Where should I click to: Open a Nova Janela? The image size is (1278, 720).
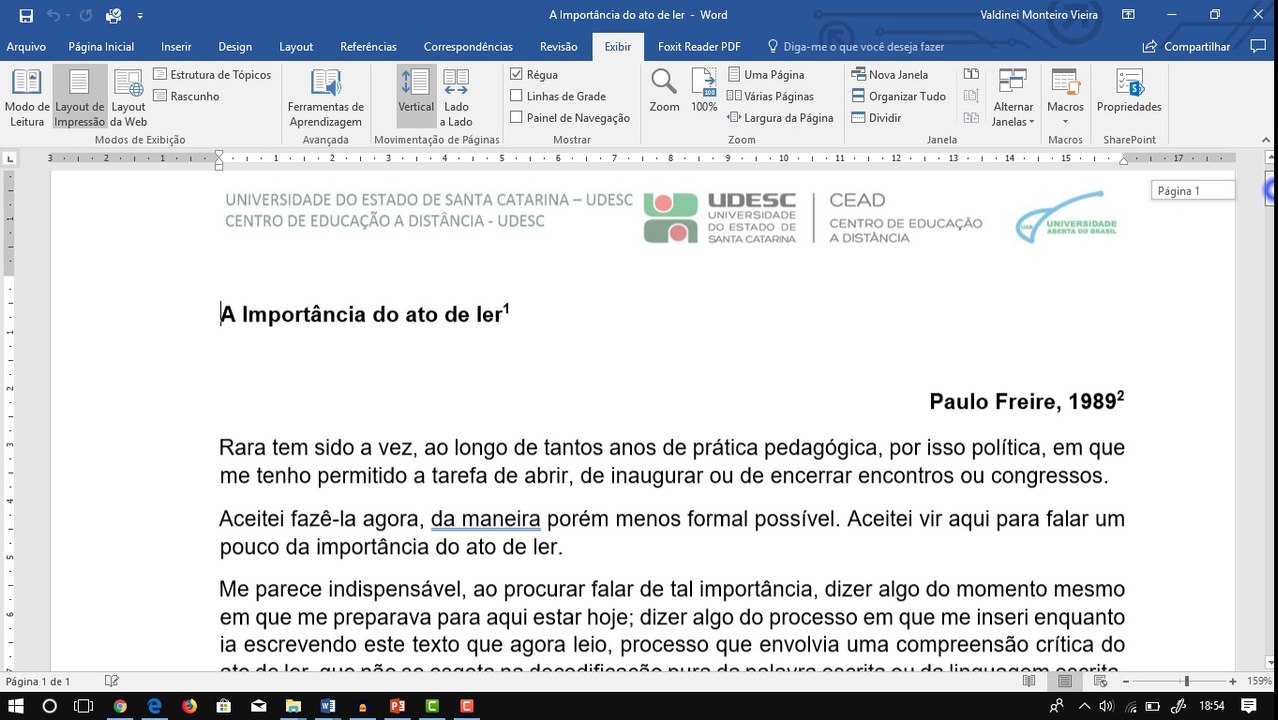point(889,75)
